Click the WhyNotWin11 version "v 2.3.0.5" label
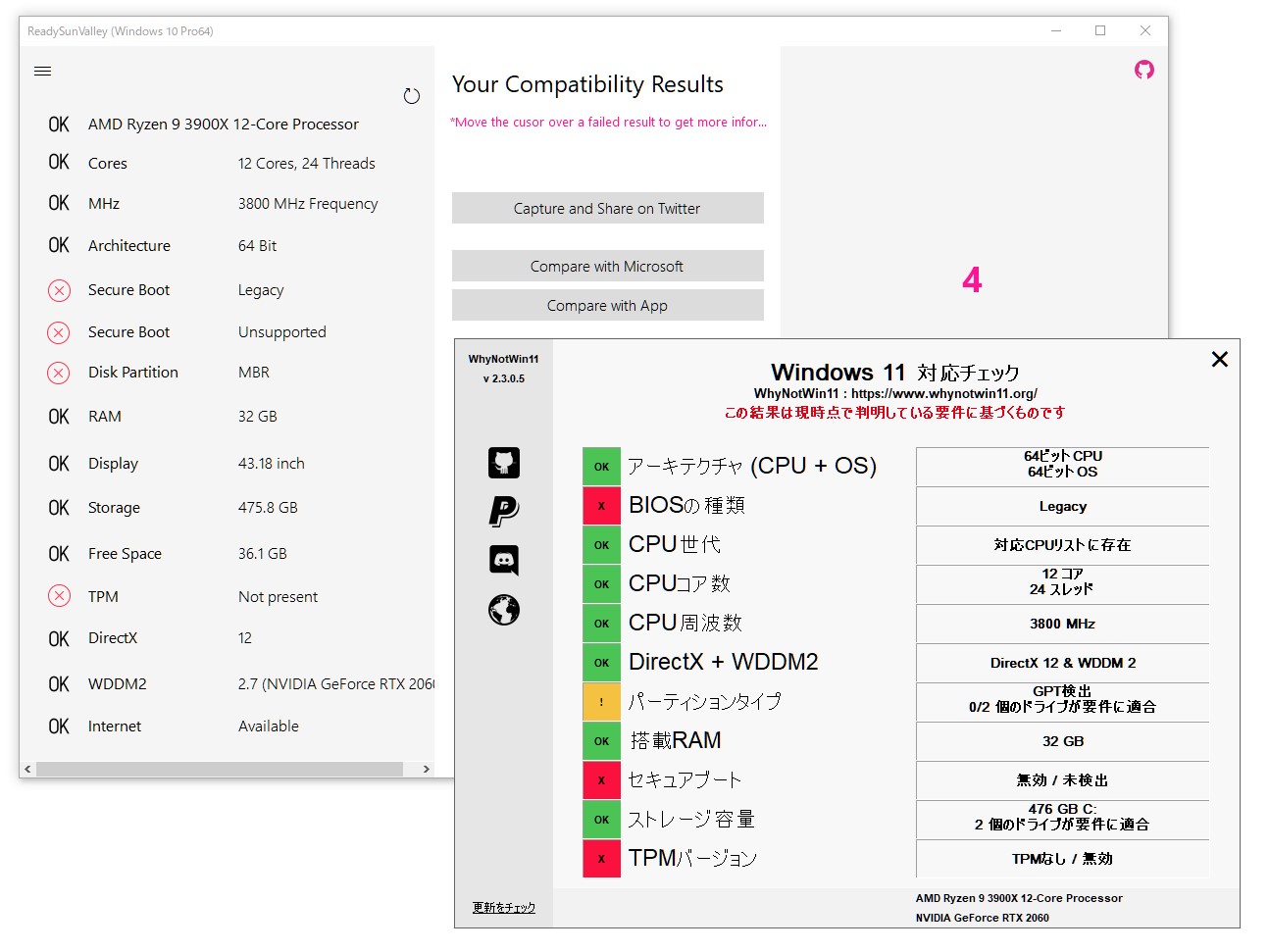This screenshot has width=1269, height=952. click(x=504, y=378)
